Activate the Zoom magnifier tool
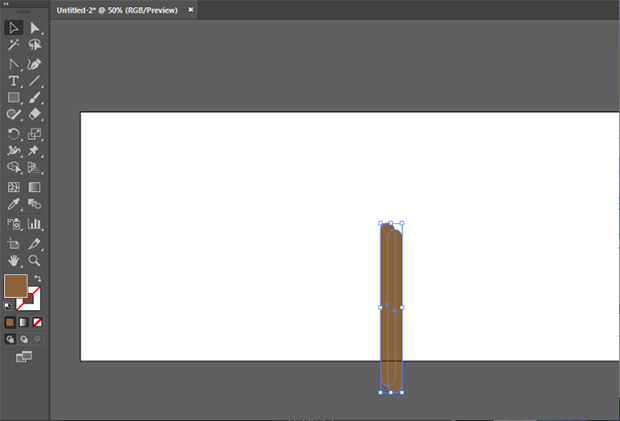The image size is (620, 421). pyautogui.click(x=35, y=260)
